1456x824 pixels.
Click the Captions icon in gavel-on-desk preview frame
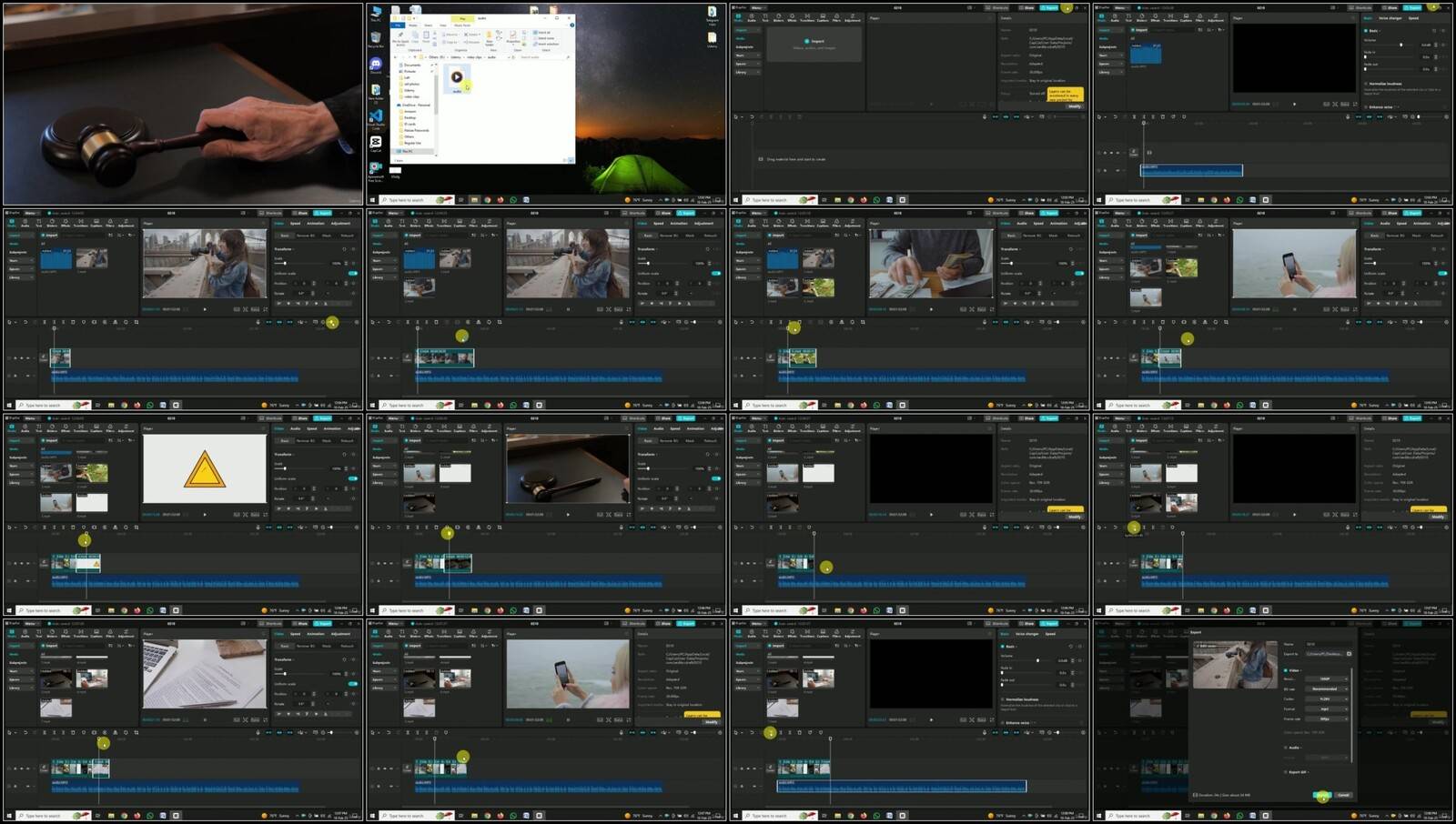[460, 427]
